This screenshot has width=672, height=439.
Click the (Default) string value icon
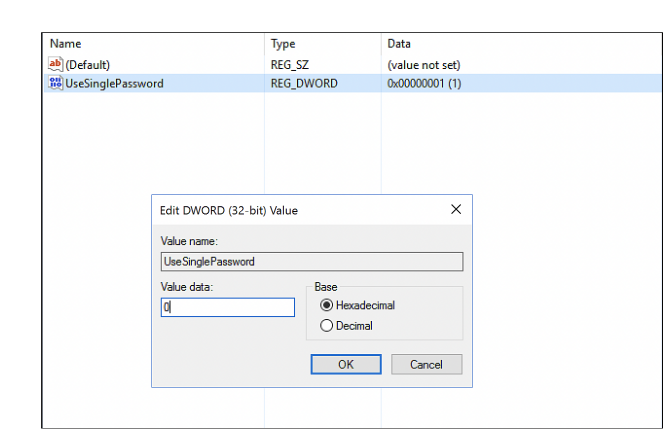pyautogui.click(x=56, y=65)
